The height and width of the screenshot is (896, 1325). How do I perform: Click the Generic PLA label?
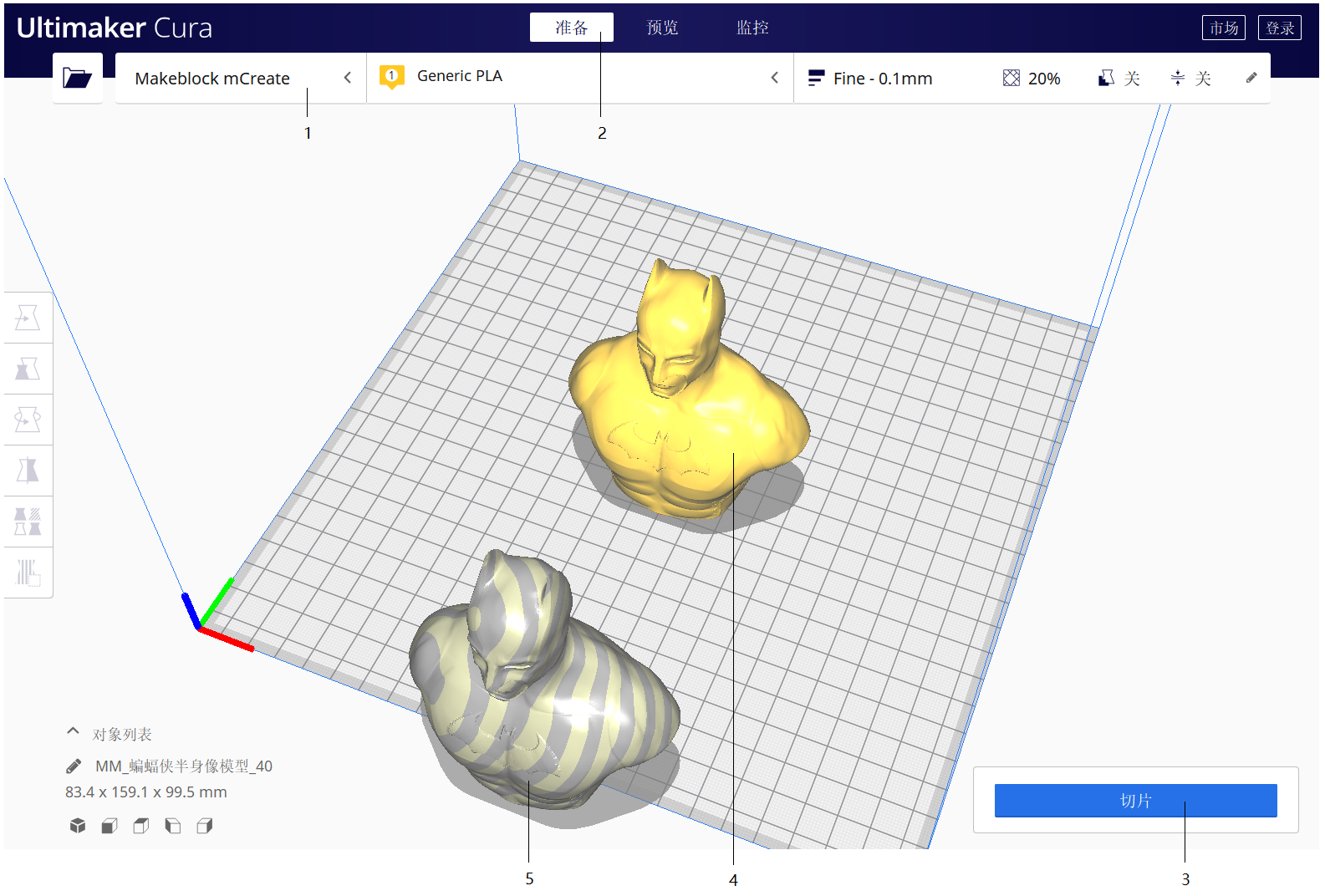[460, 76]
